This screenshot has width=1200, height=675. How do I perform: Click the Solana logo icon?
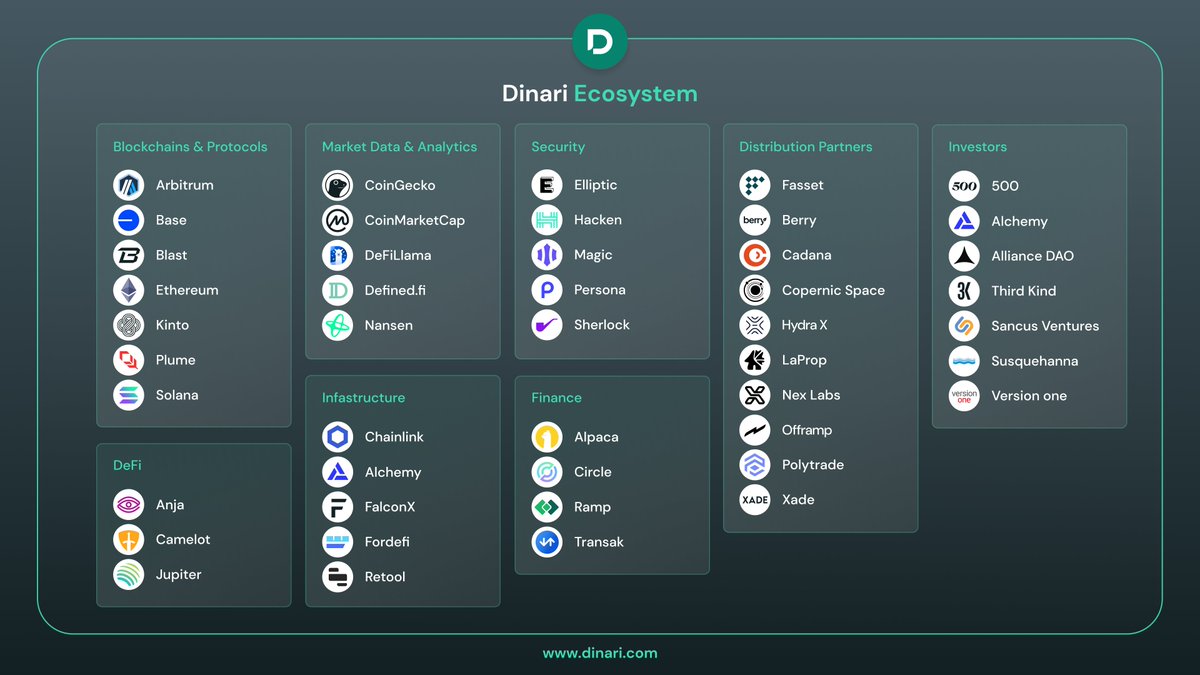(x=129, y=395)
